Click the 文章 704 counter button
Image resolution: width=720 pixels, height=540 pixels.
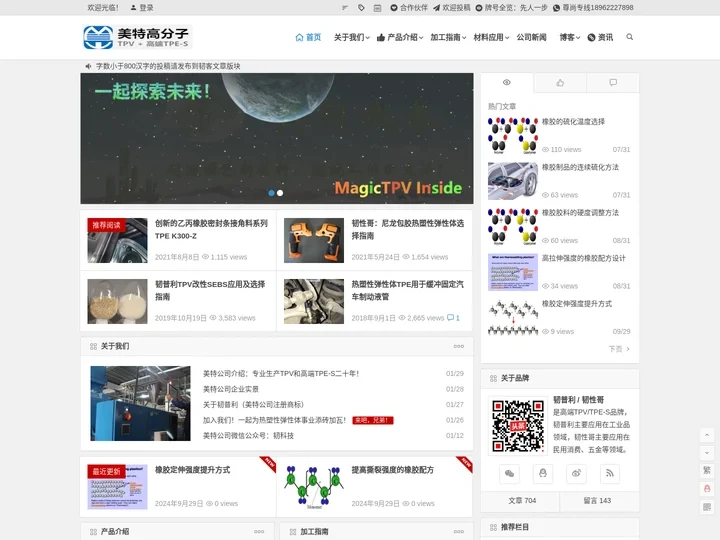(520, 501)
